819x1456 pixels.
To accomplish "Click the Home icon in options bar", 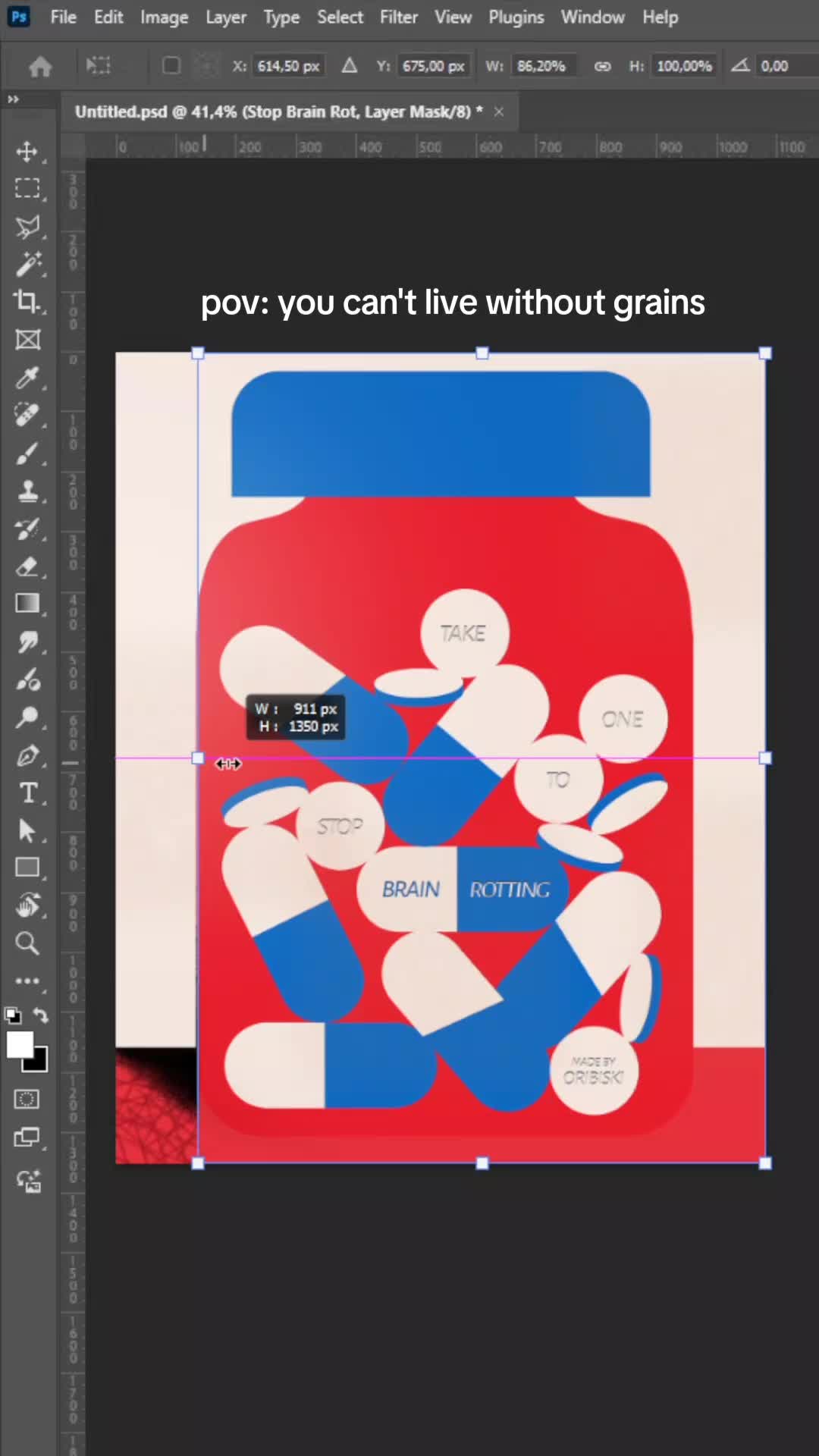I will (40, 67).
